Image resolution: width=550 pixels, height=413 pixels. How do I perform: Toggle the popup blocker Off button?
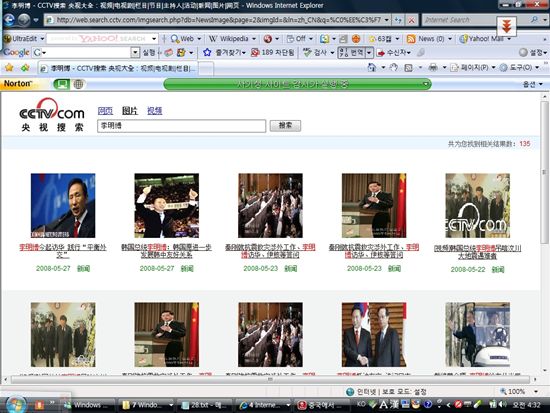[x=296, y=39]
